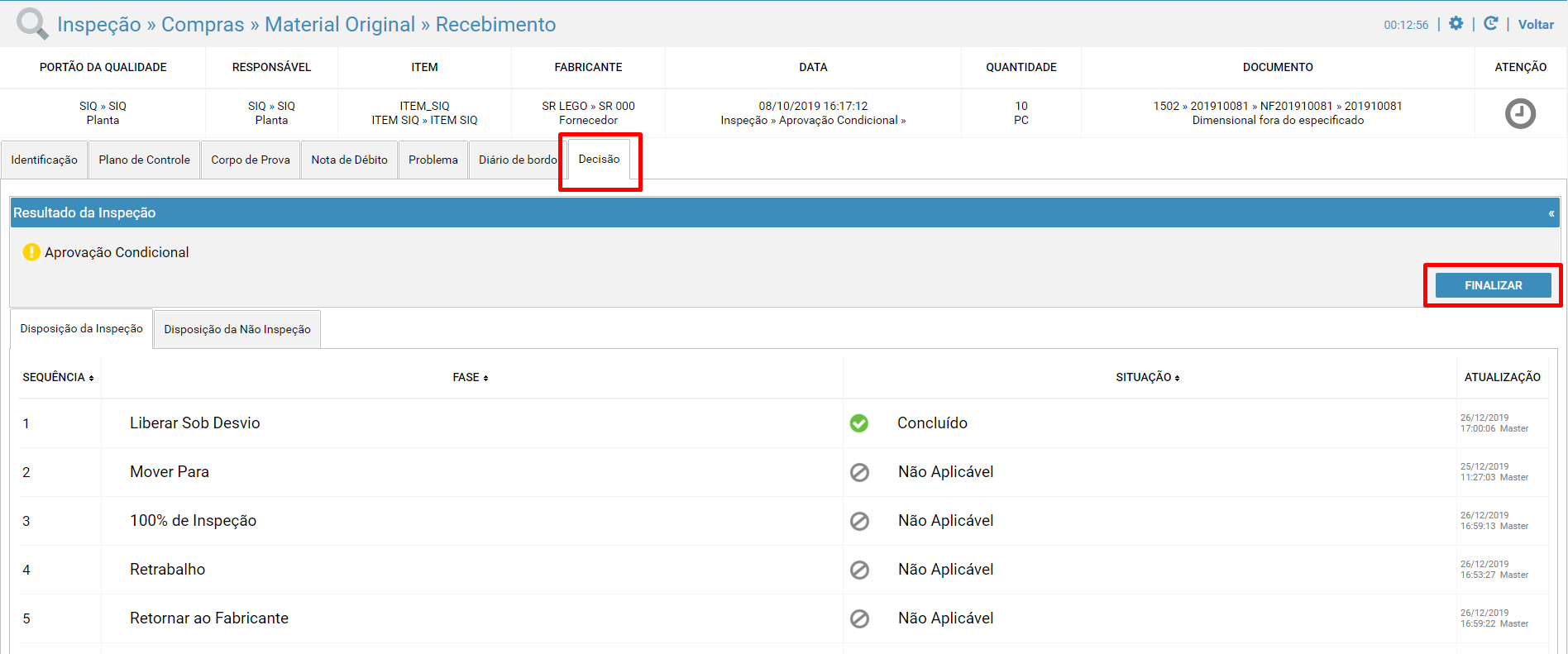1568x654 pixels.
Task: Click the Voltar link
Action: (1536, 24)
